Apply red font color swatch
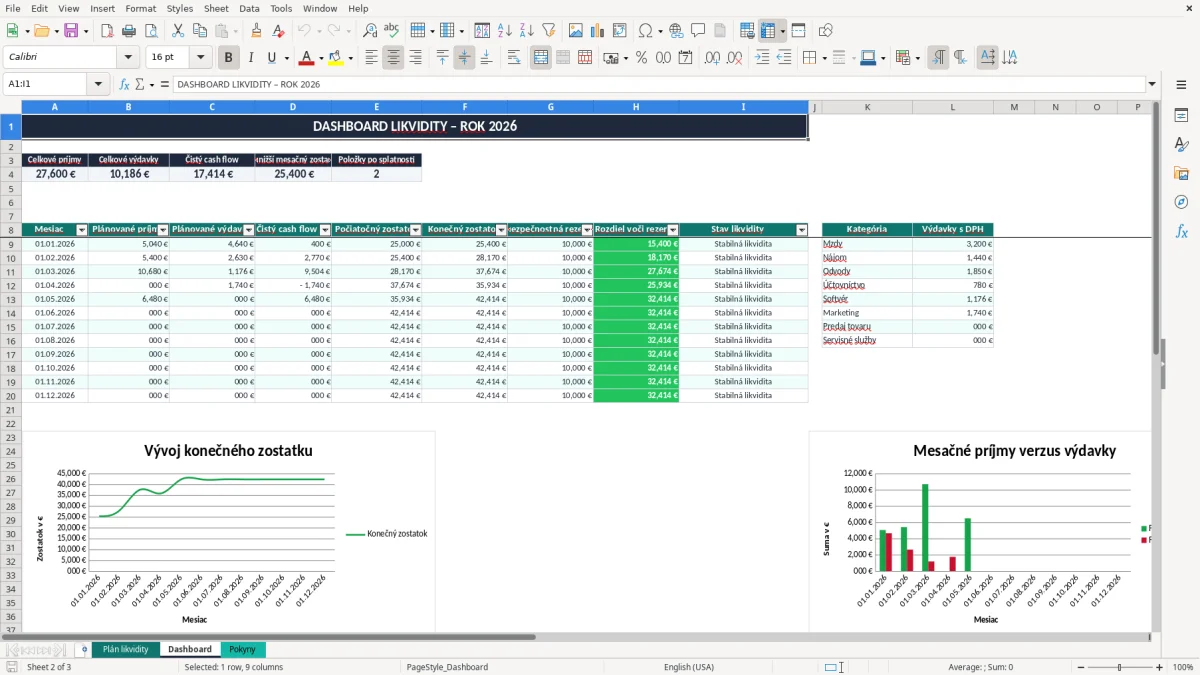 point(306,58)
